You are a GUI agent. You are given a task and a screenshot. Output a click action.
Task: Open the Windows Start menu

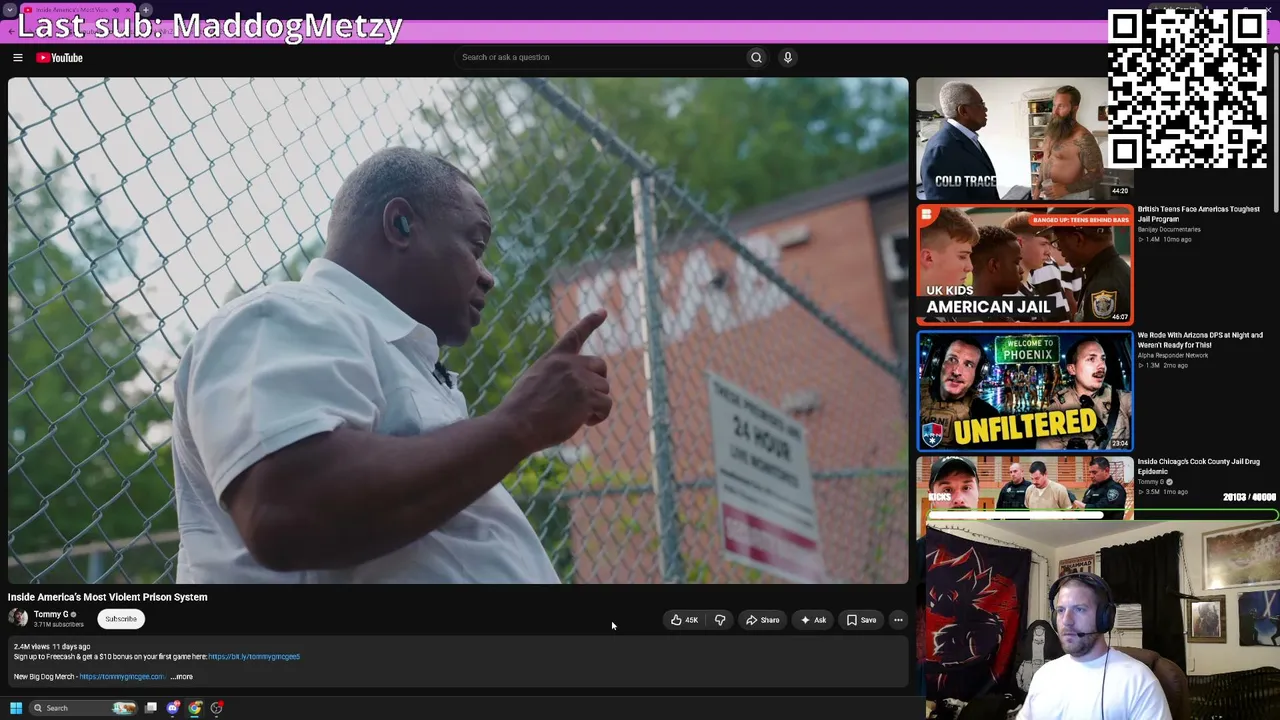pyautogui.click(x=16, y=708)
